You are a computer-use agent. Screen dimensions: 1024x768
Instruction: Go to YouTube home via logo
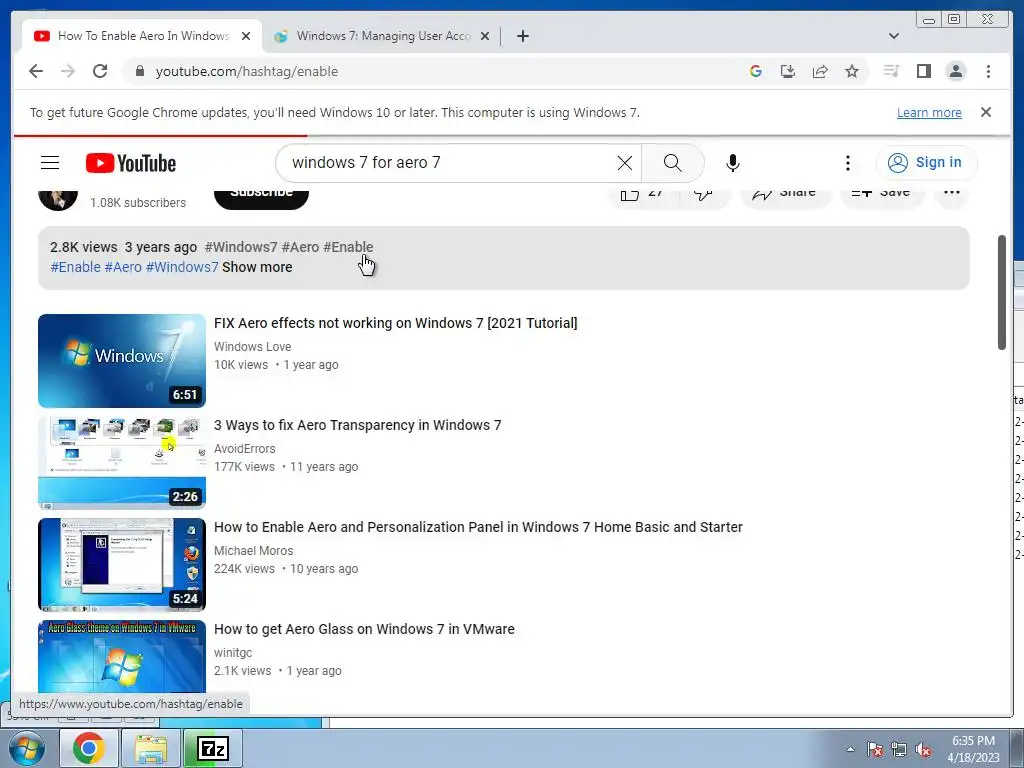(131, 163)
